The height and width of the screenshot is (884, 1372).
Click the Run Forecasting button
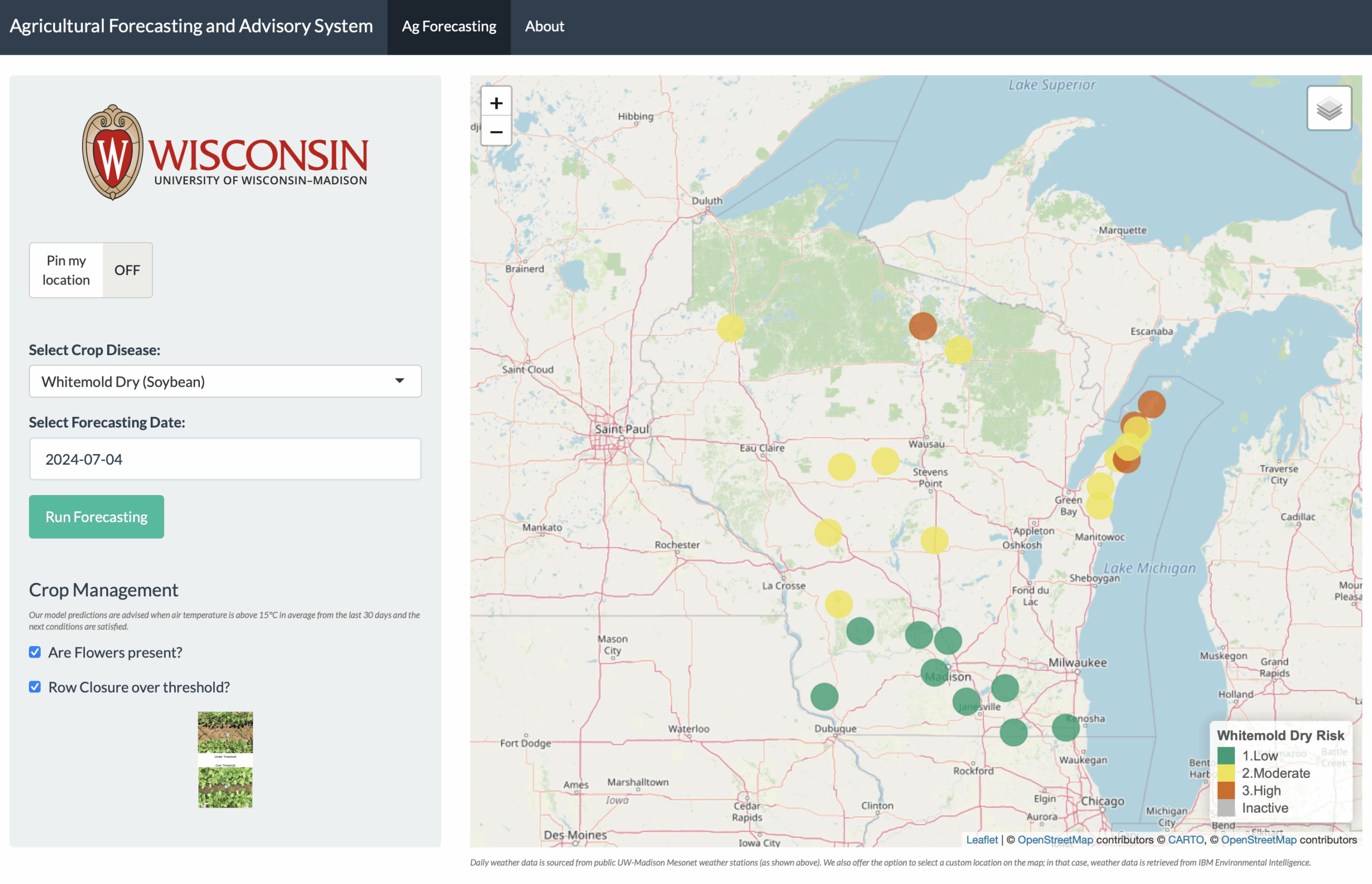96,516
